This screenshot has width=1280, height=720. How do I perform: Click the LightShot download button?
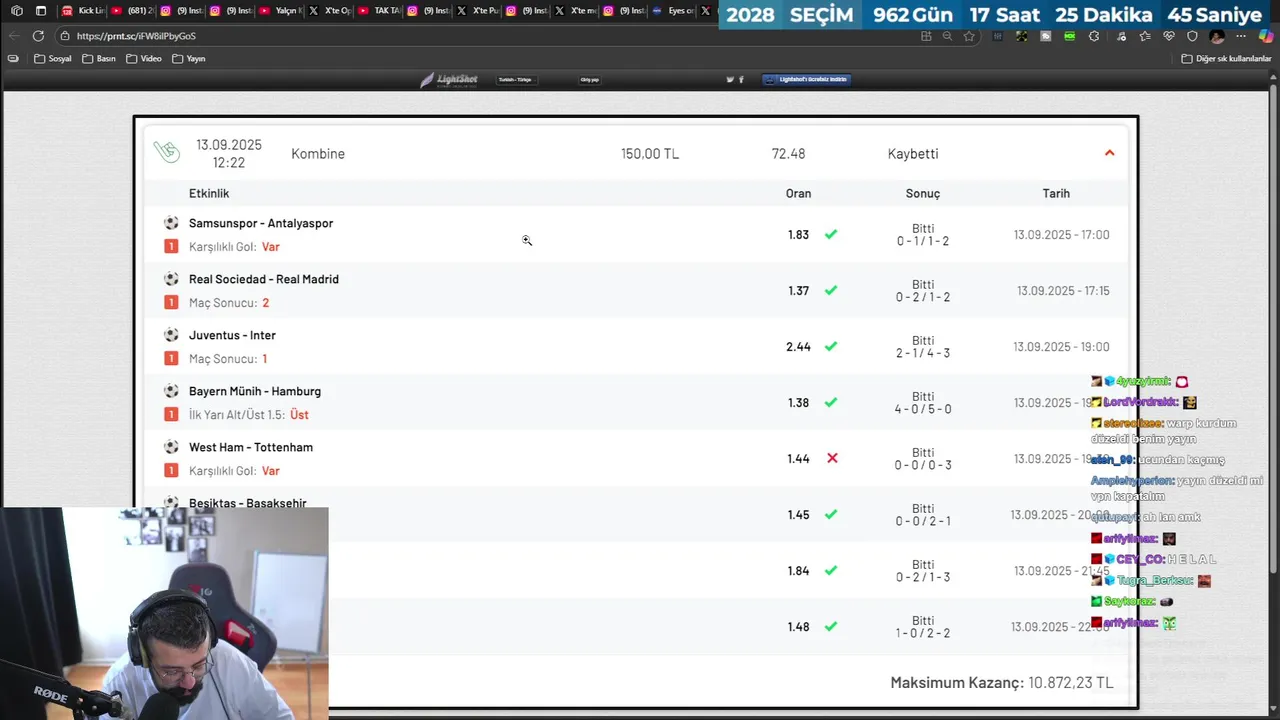(x=806, y=79)
